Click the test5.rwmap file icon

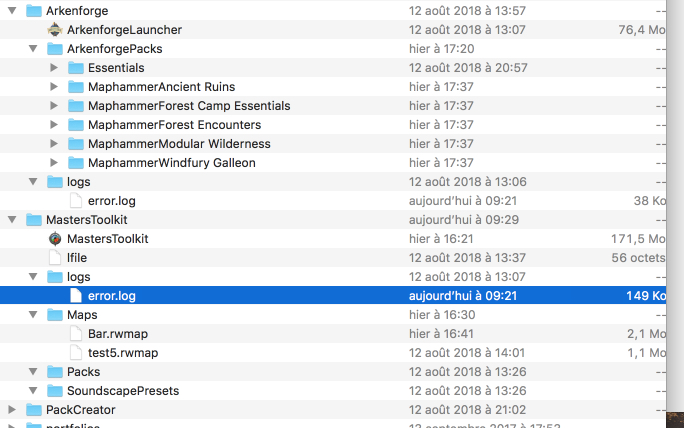tap(76, 353)
